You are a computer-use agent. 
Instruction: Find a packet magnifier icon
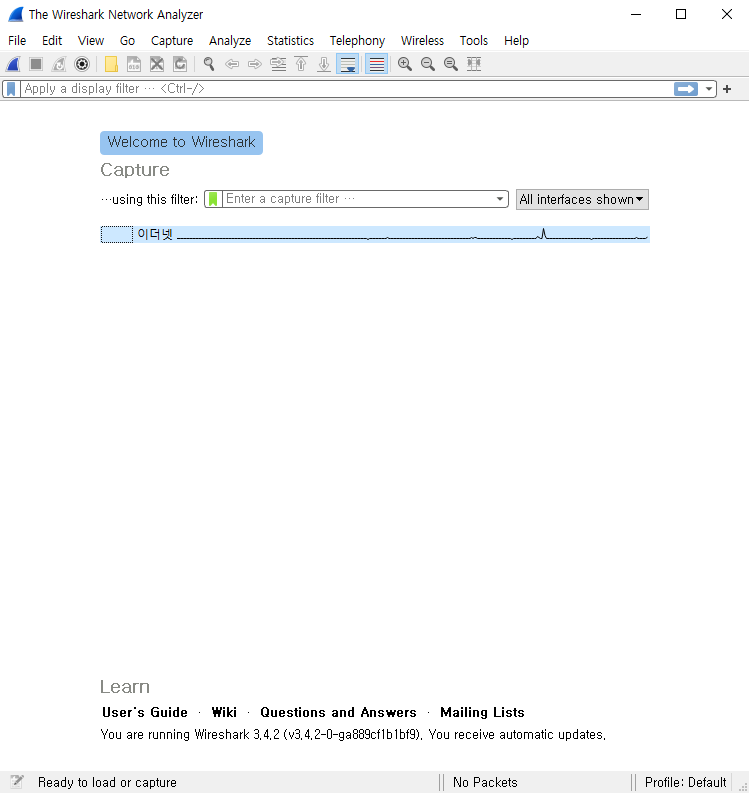[x=209, y=64]
